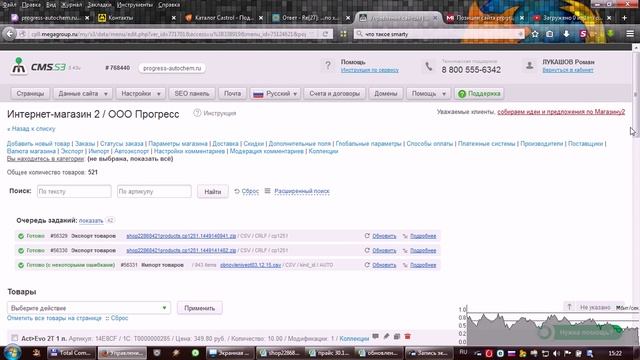Open Total Commander from the taskbar

coord(71,353)
